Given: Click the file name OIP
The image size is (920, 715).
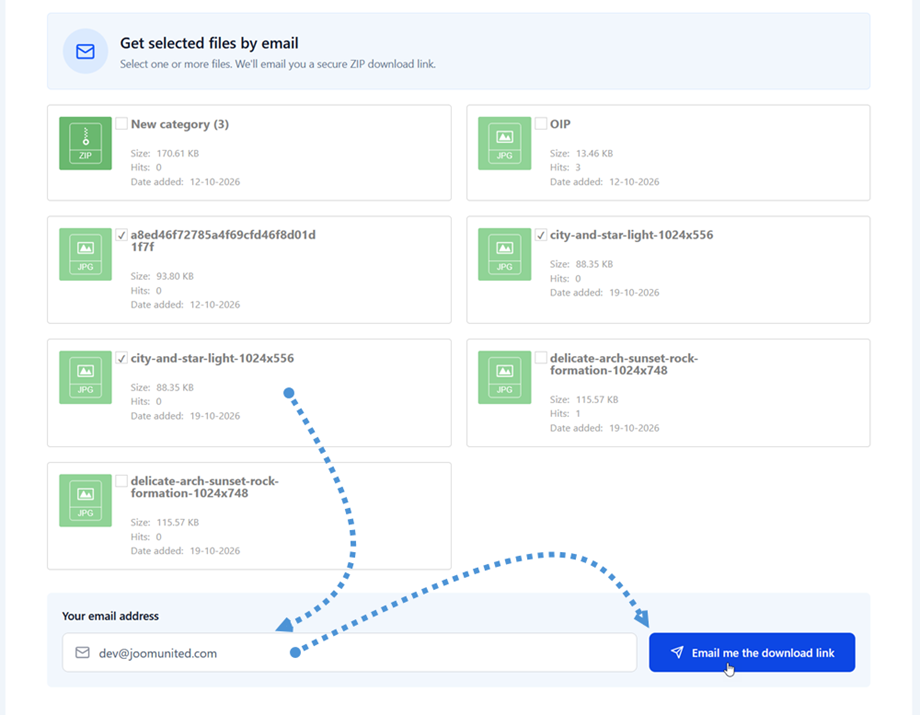Looking at the screenshot, I should [560, 124].
